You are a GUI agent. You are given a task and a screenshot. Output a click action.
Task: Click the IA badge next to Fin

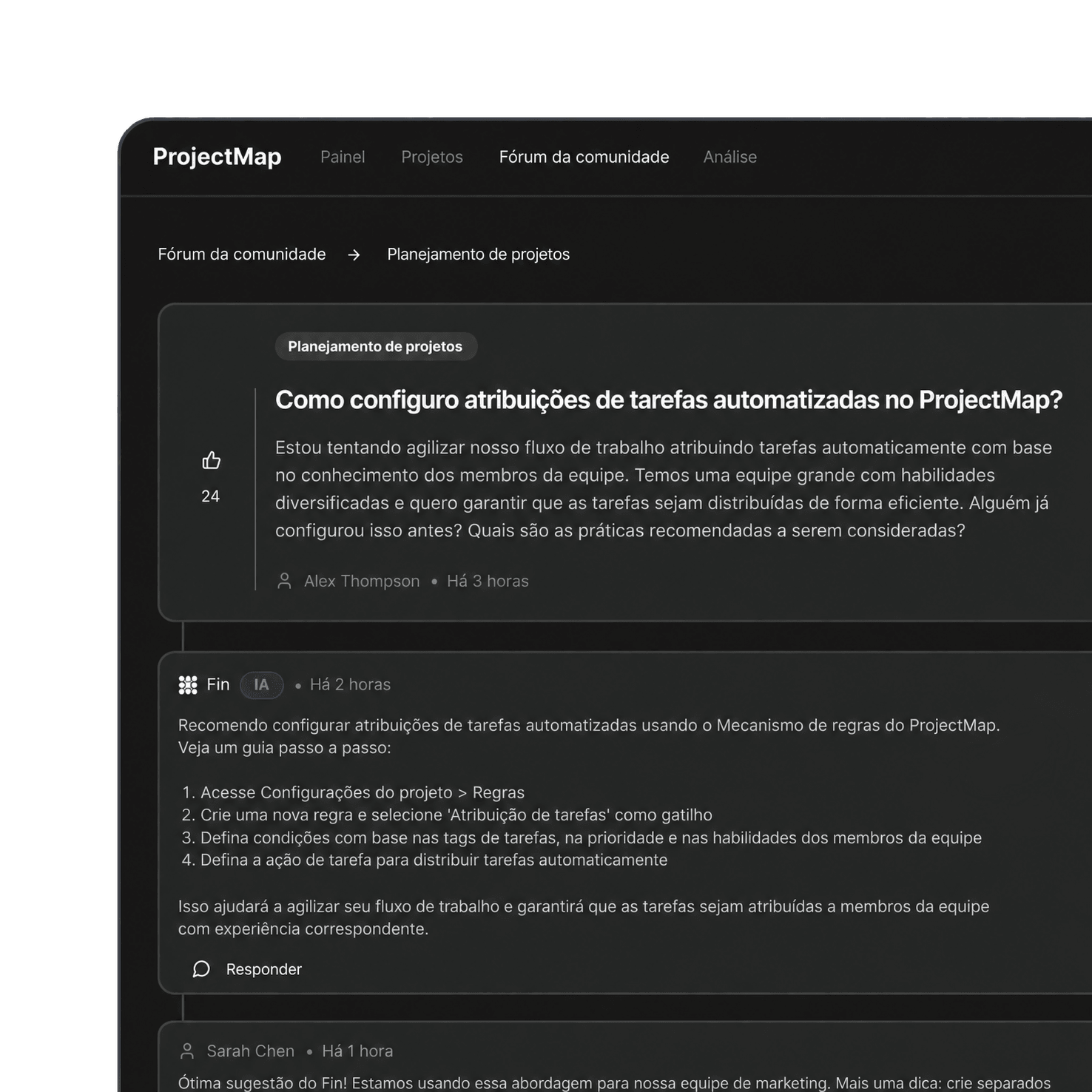[262, 685]
